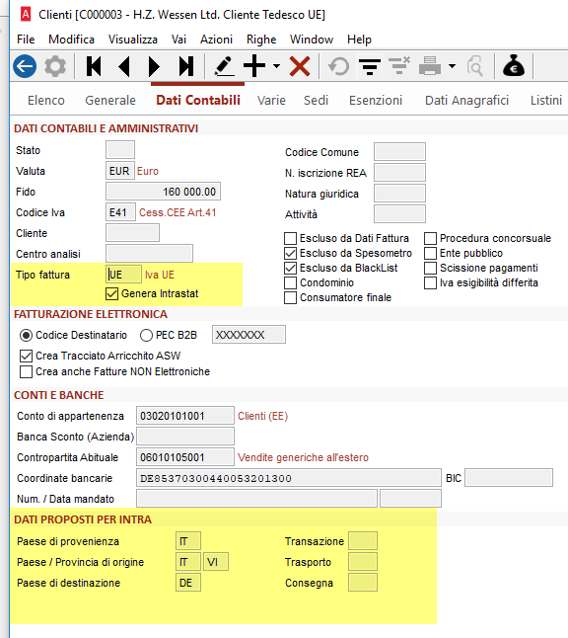Switch to the Sedi tab
Image resolution: width=568 pixels, height=638 pixels.
[316, 100]
